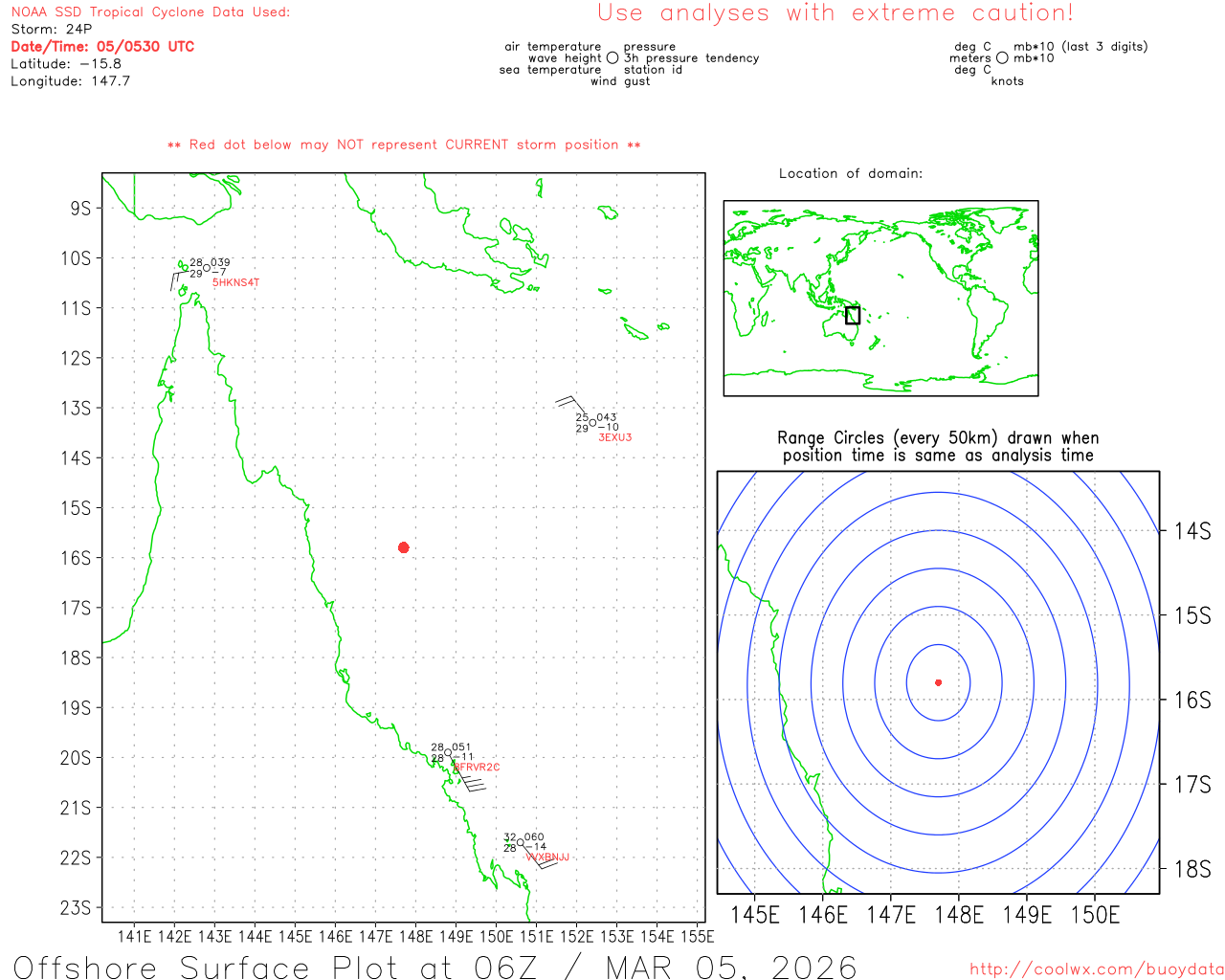Click the '23S' label on the main map axis
The height and width of the screenshot is (980, 1225).
point(76,907)
